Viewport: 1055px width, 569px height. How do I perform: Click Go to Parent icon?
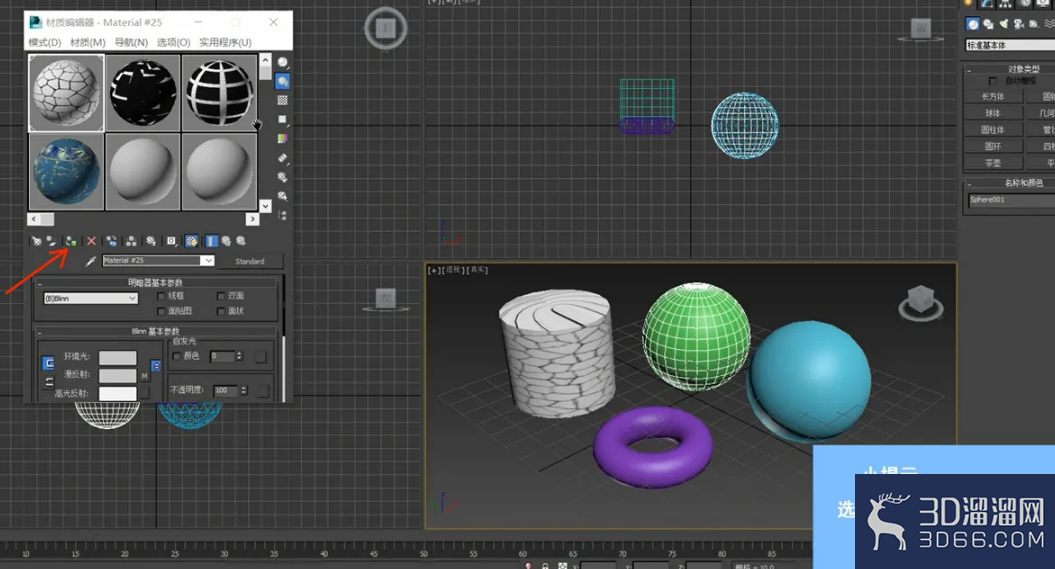(x=227, y=241)
